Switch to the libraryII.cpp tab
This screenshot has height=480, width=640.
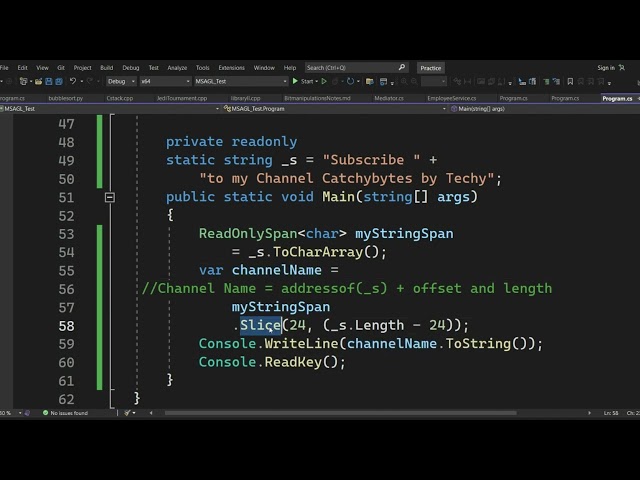click(x=245, y=98)
